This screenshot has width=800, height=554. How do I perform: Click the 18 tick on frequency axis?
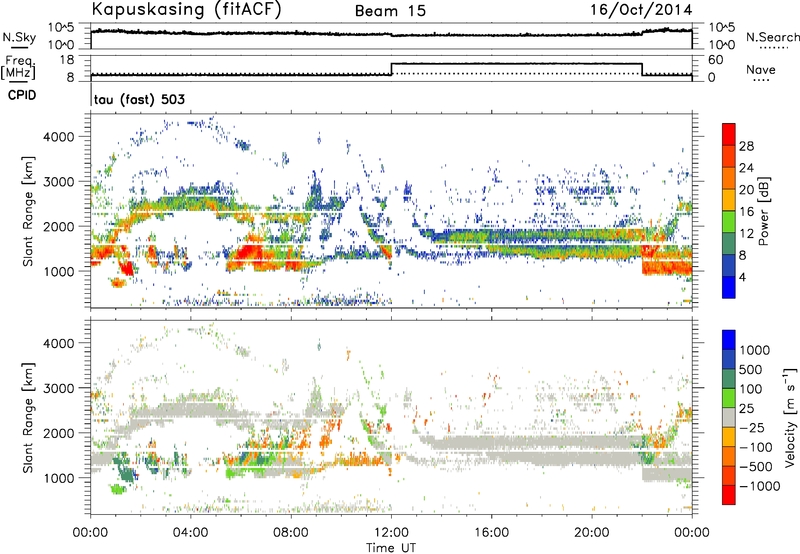coord(67,60)
